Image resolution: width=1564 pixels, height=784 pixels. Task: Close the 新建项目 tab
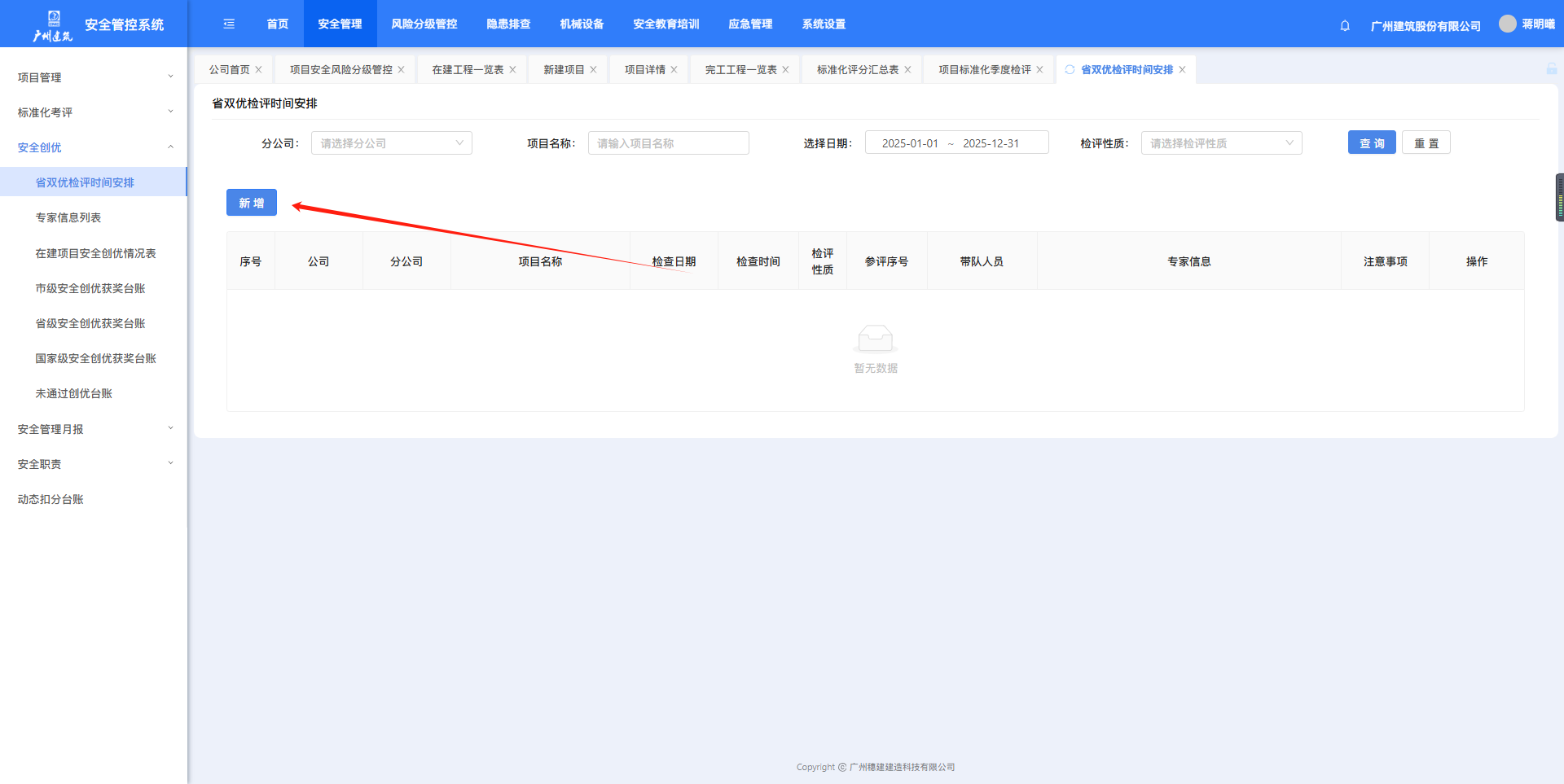594,70
